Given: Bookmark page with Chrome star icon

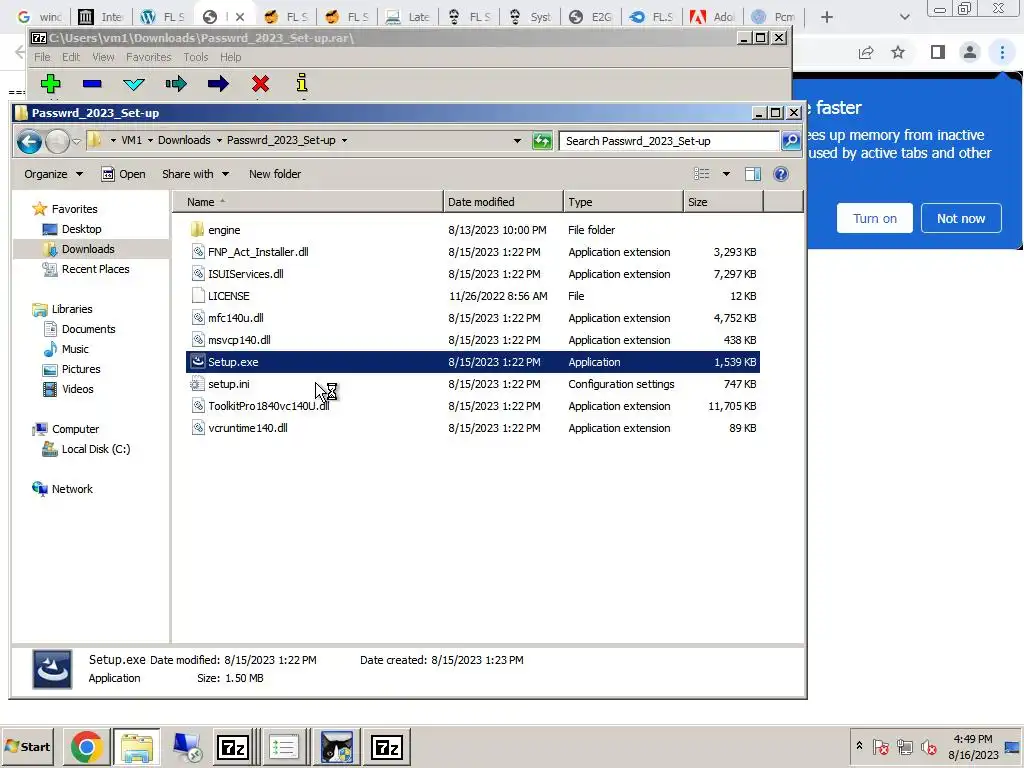Looking at the screenshot, I should pyautogui.click(x=898, y=52).
